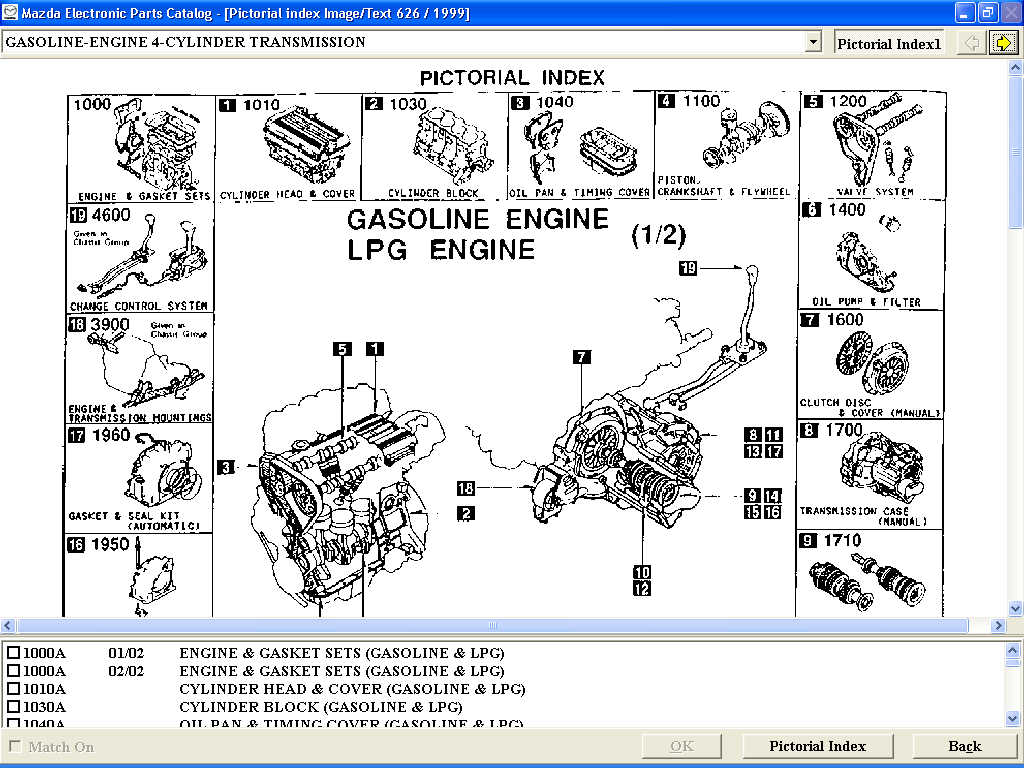
Task: Select callout 2 between engine and transmission
Action: pyautogui.click(x=466, y=513)
